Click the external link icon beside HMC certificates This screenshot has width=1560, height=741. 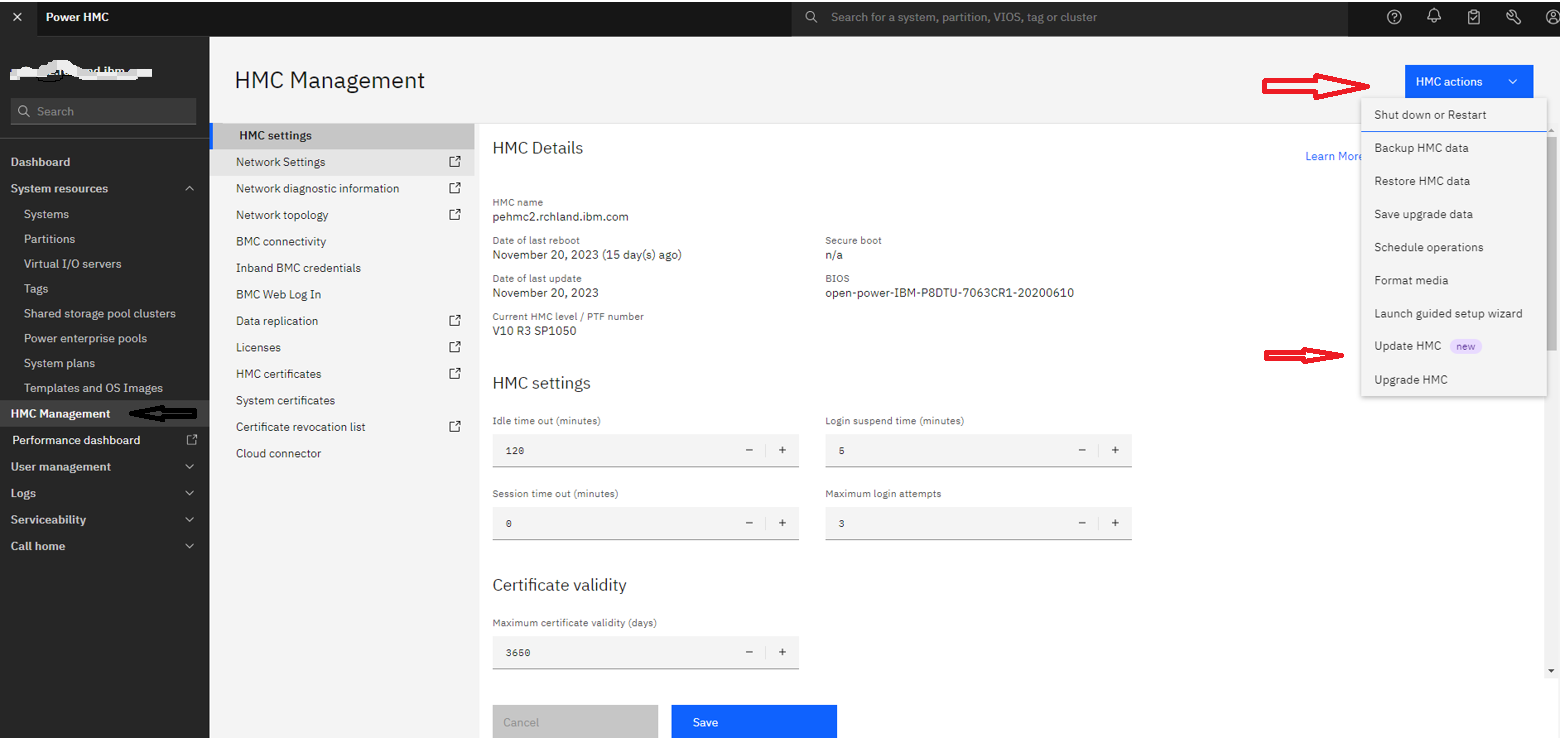pyautogui.click(x=455, y=373)
